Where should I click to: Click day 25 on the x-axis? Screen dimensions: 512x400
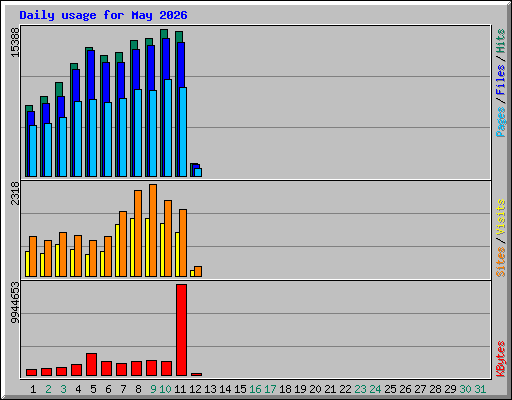pyautogui.click(x=390, y=389)
